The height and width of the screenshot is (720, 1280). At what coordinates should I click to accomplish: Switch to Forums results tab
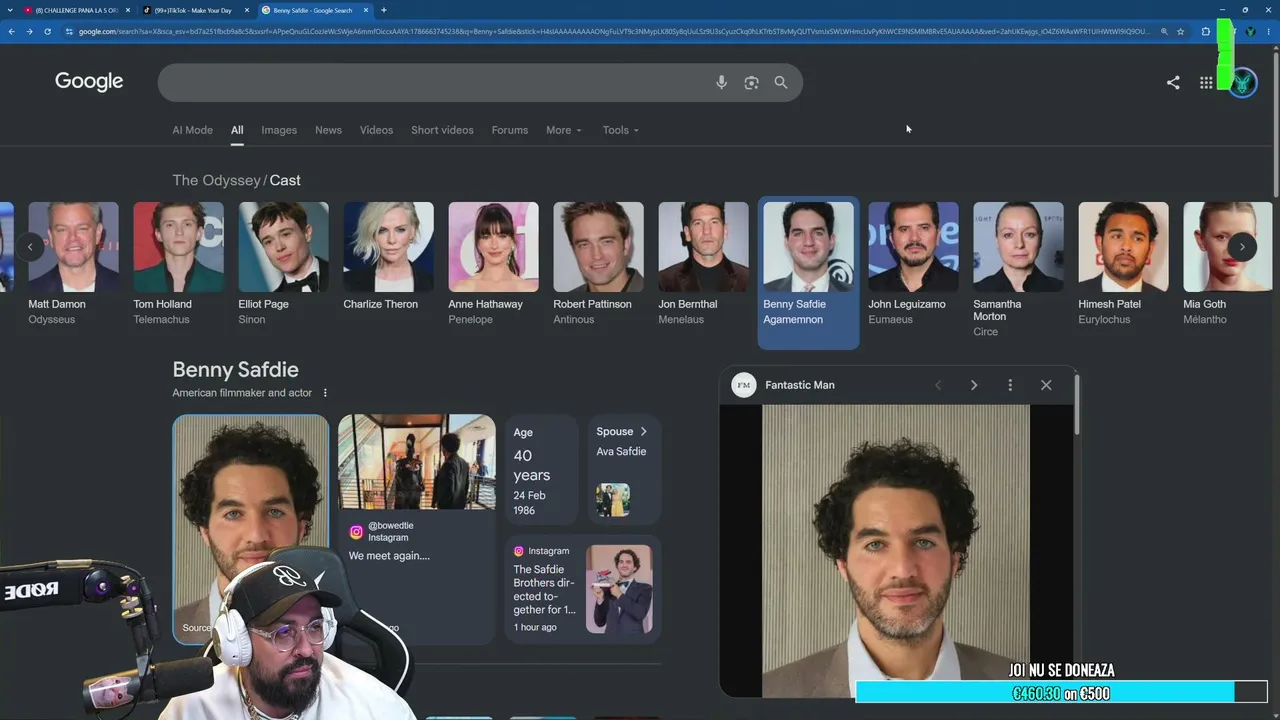509,130
